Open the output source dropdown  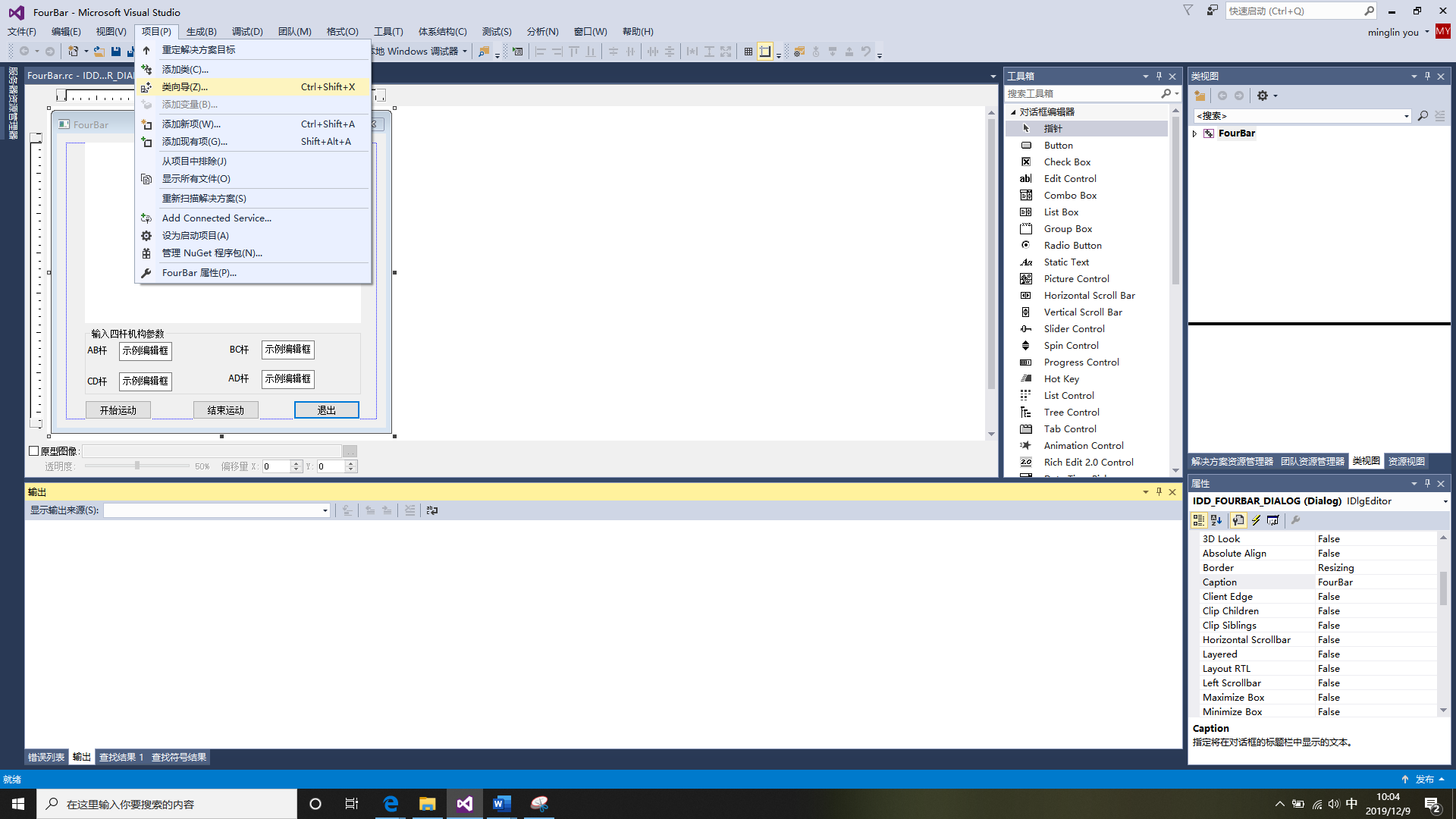[x=325, y=510]
